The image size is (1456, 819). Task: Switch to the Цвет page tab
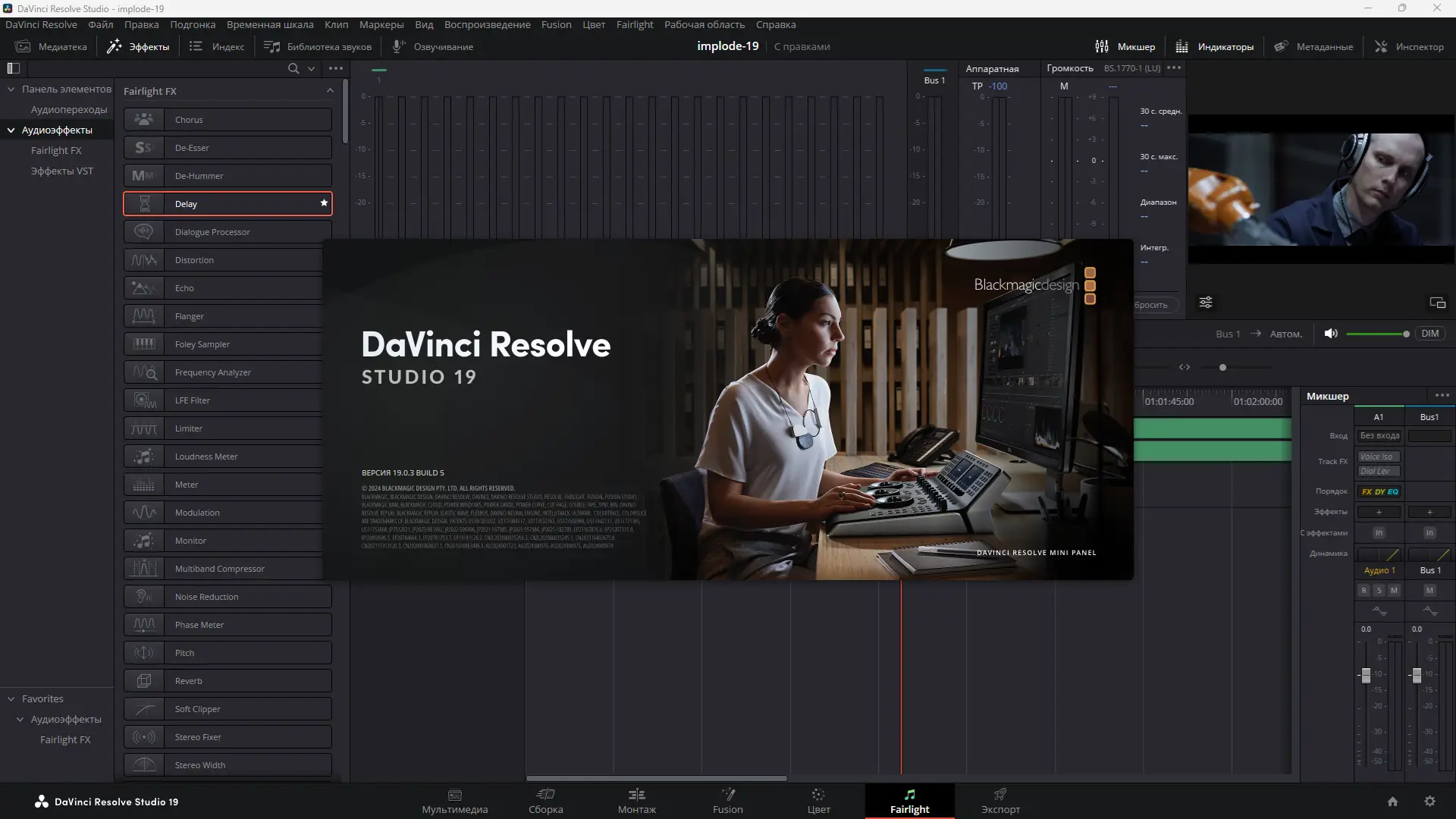coord(818,801)
